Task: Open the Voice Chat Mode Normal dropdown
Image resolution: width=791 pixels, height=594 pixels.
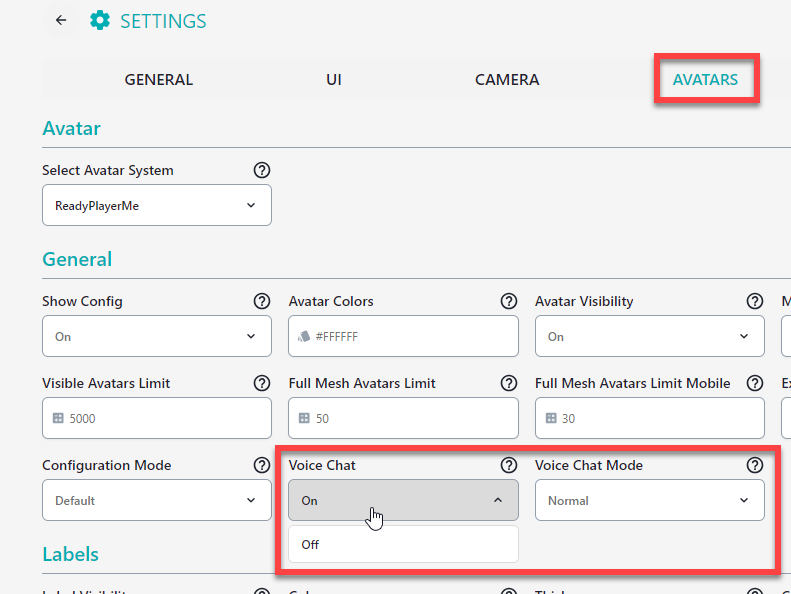Action: (650, 500)
